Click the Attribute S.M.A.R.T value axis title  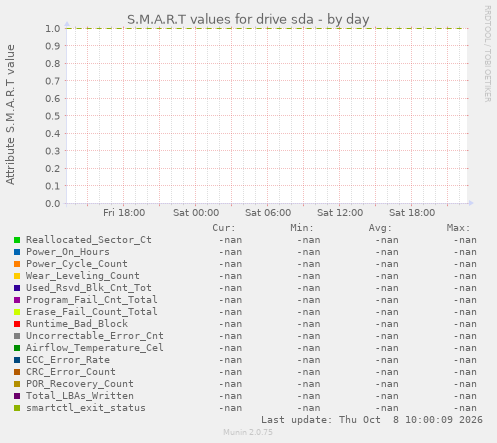(x=10, y=115)
